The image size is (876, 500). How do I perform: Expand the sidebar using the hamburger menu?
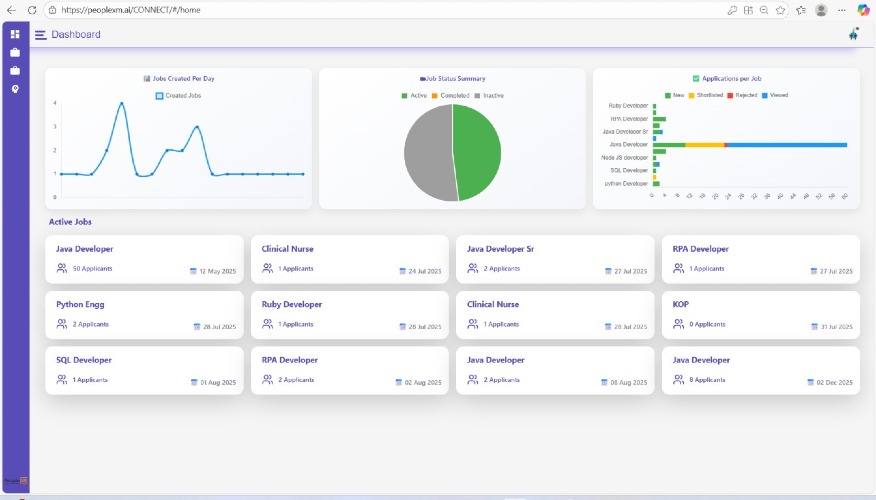tap(40, 34)
